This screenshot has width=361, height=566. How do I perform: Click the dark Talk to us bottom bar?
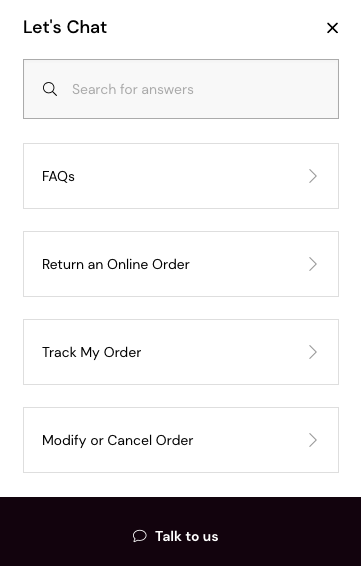coord(180,531)
